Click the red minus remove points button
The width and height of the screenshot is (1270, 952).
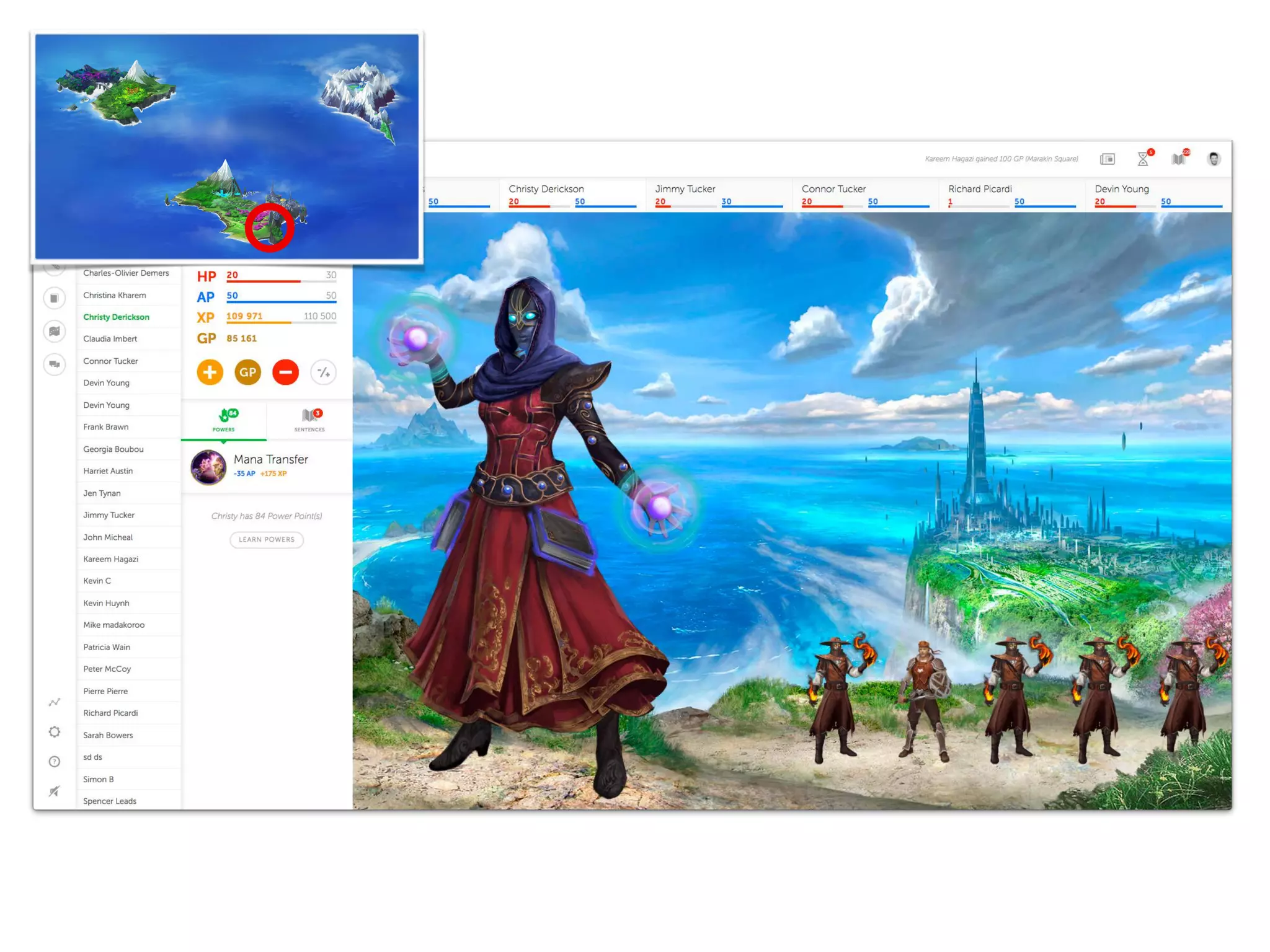click(285, 372)
